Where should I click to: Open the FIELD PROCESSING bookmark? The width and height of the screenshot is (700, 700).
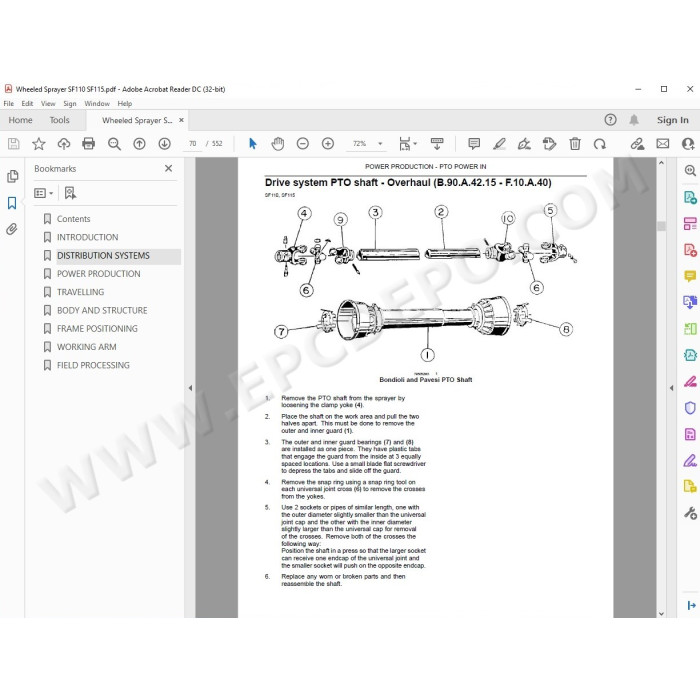tap(93, 365)
